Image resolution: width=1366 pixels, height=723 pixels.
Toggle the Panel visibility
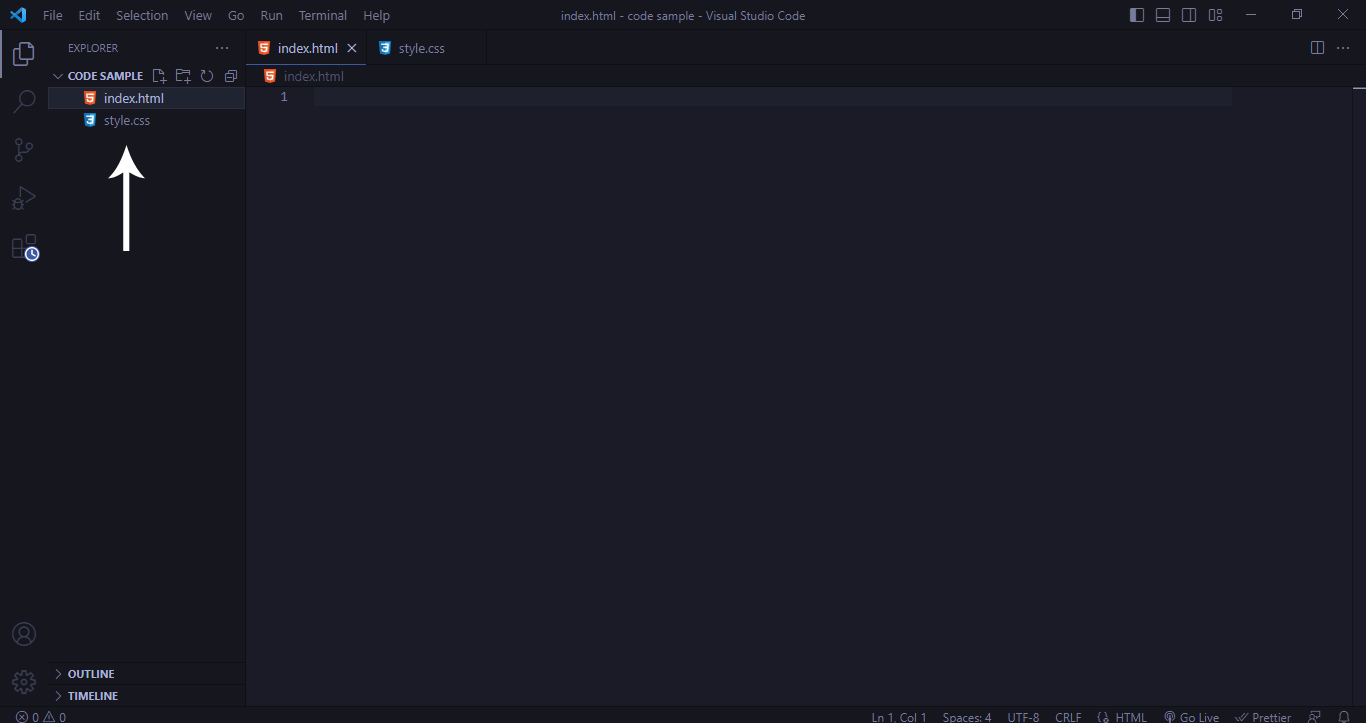(x=1162, y=14)
